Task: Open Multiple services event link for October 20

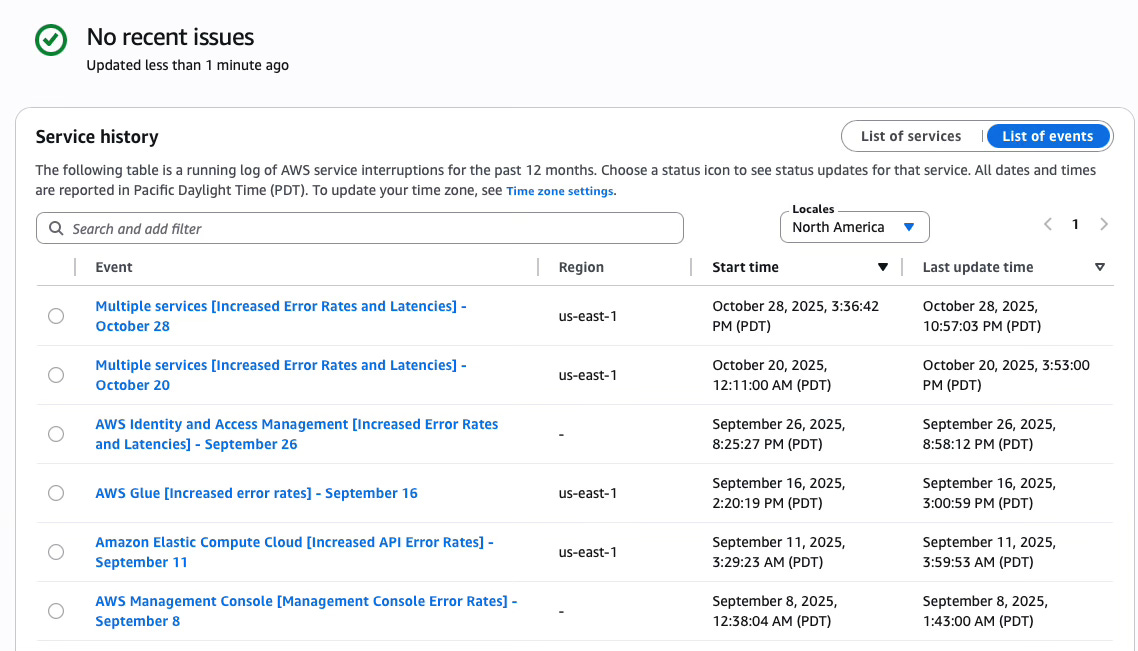Action: point(281,374)
